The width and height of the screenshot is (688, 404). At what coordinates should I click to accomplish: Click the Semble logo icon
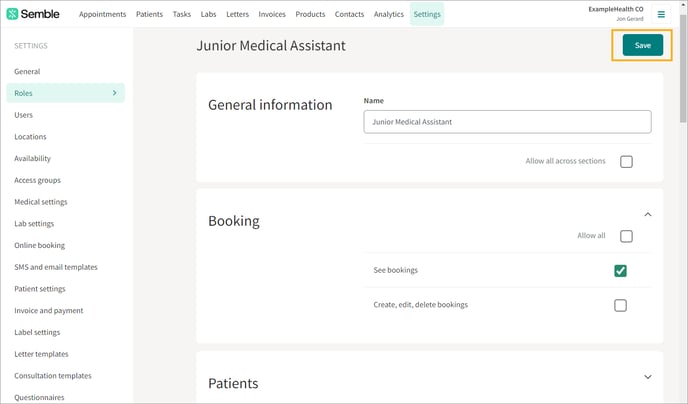(x=12, y=14)
